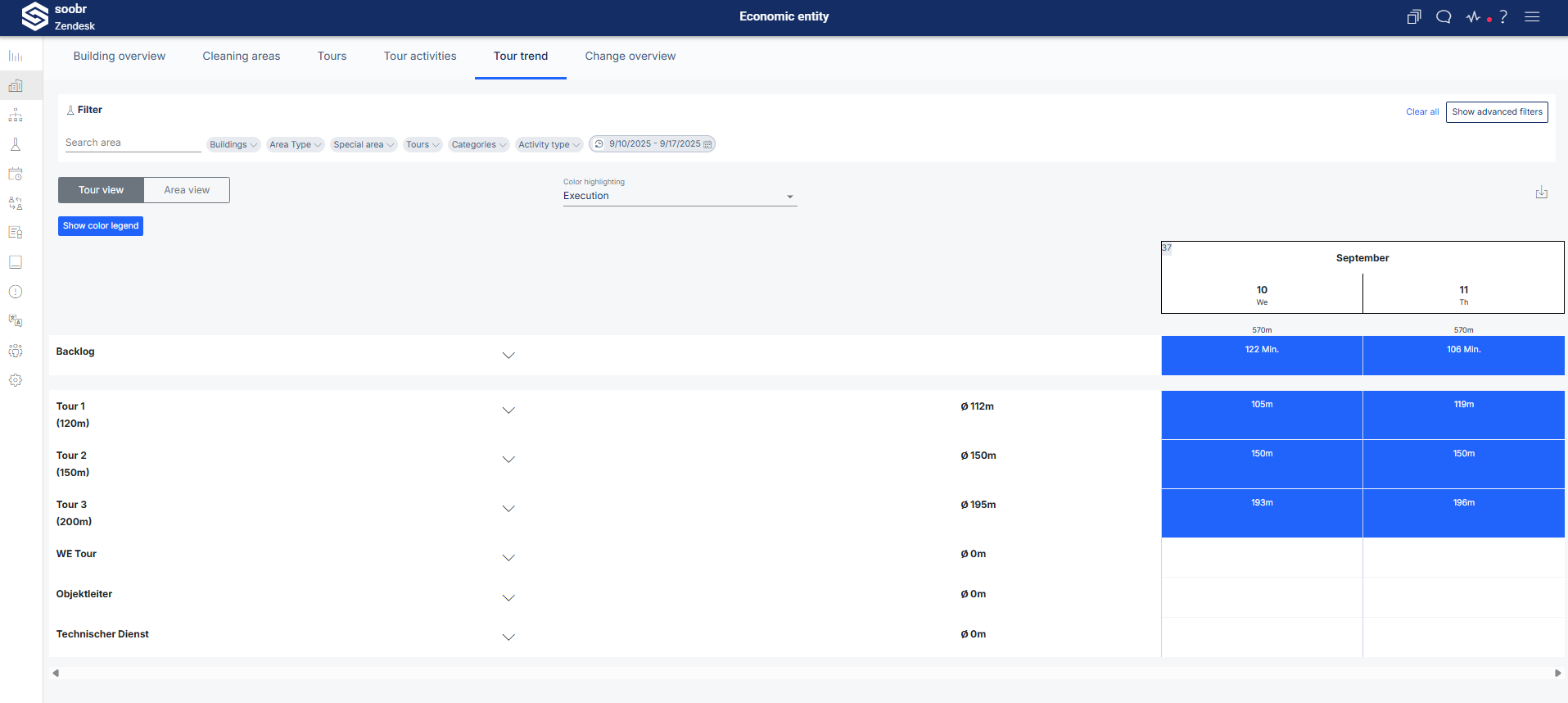This screenshot has width=1568, height=703.
Task: Switch to Area view
Action: coord(187,190)
